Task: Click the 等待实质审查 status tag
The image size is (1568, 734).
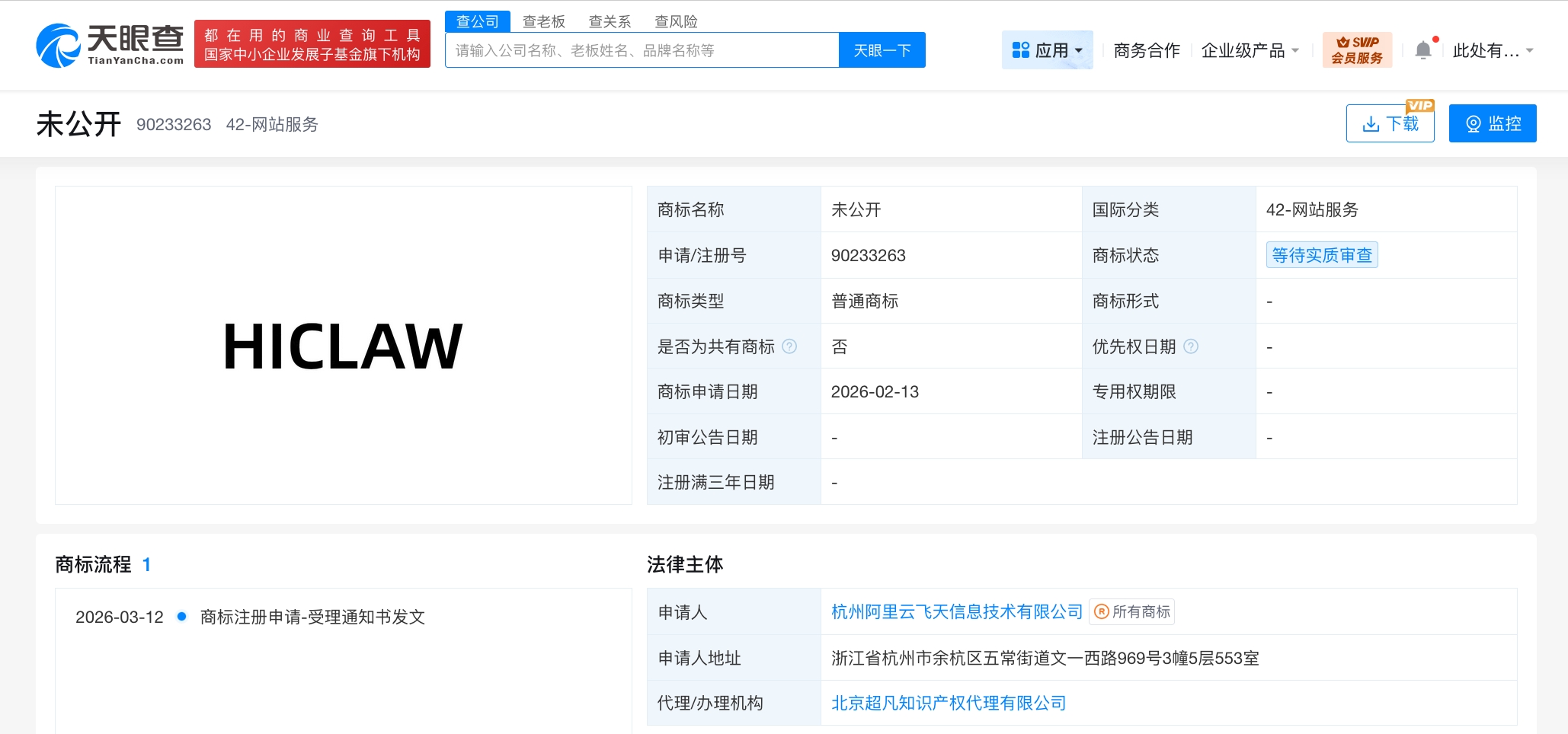Action: click(x=1322, y=255)
